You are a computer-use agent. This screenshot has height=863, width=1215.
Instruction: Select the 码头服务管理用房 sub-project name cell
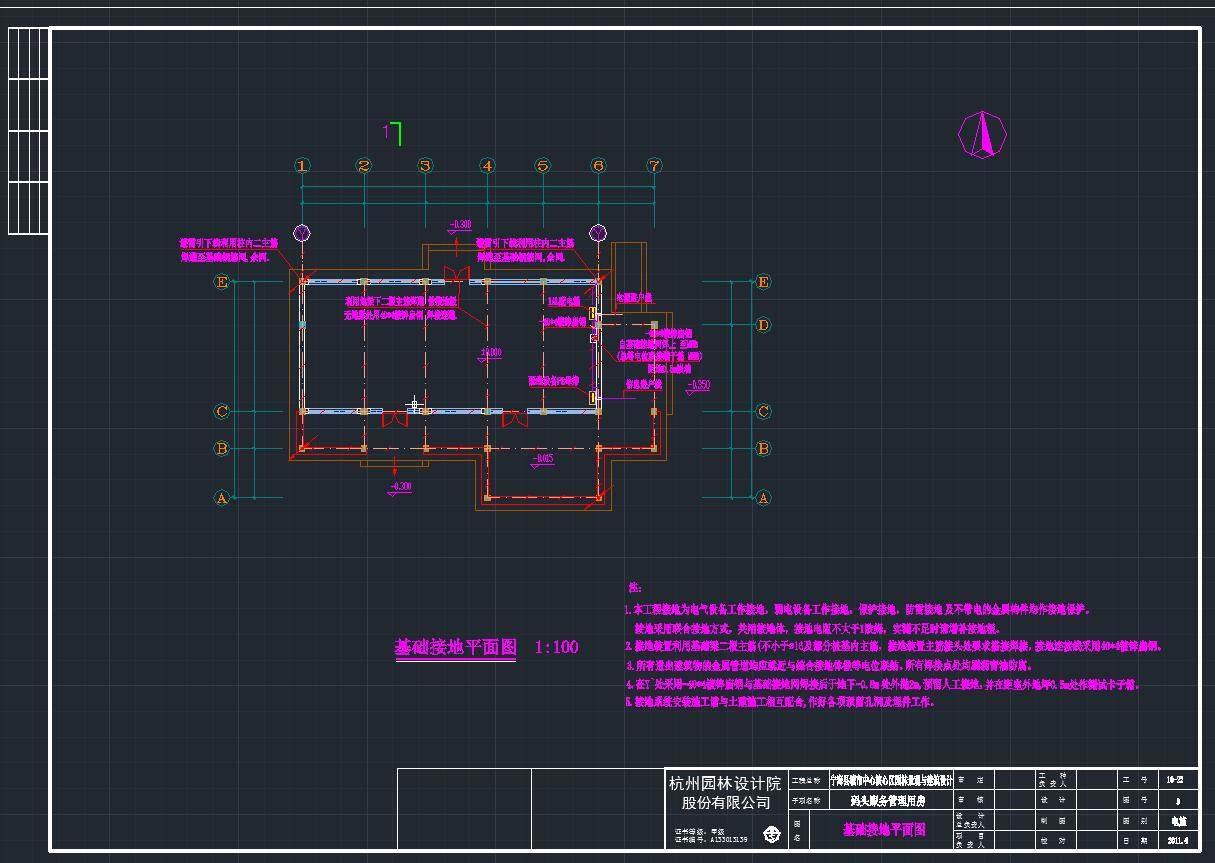(x=887, y=801)
